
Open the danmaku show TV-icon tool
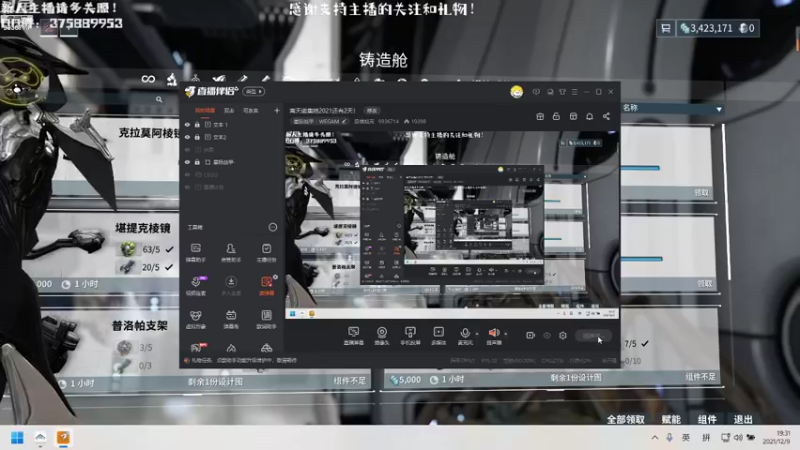tap(231, 319)
